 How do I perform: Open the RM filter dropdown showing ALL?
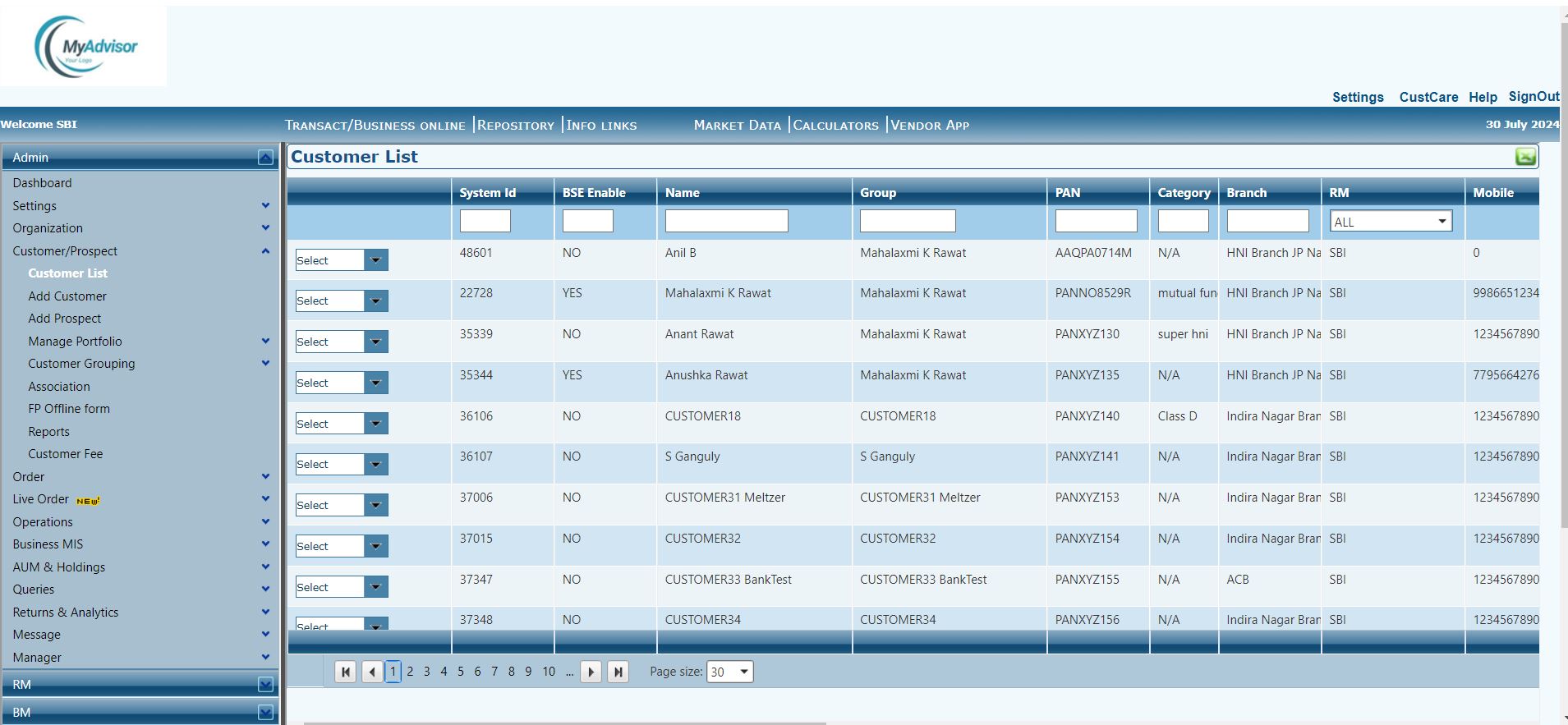1391,221
